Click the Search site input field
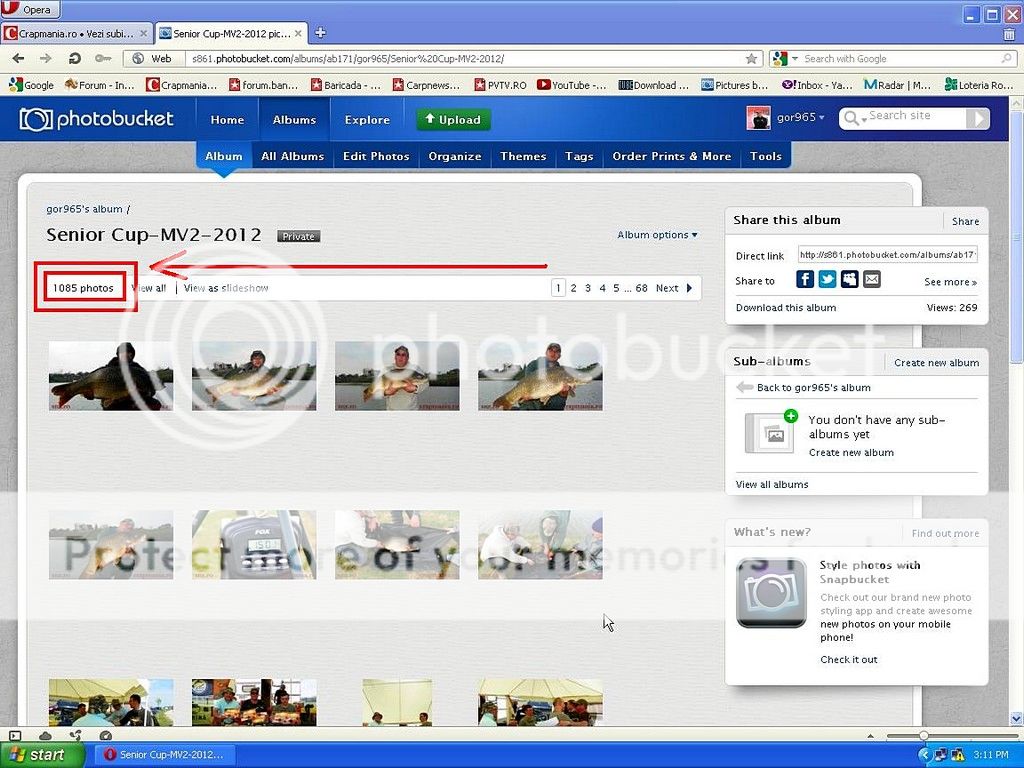 pyautogui.click(x=917, y=116)
